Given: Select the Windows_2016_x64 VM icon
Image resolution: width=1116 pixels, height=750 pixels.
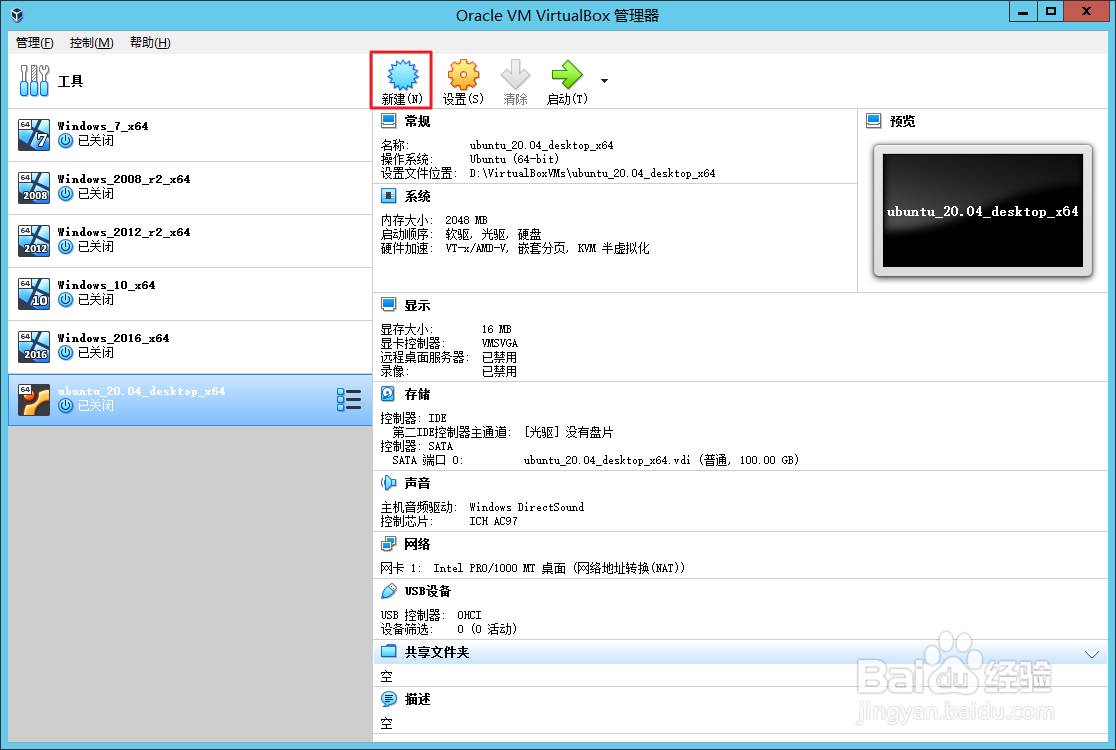Looking at the screenshot, I should (34, 347).
